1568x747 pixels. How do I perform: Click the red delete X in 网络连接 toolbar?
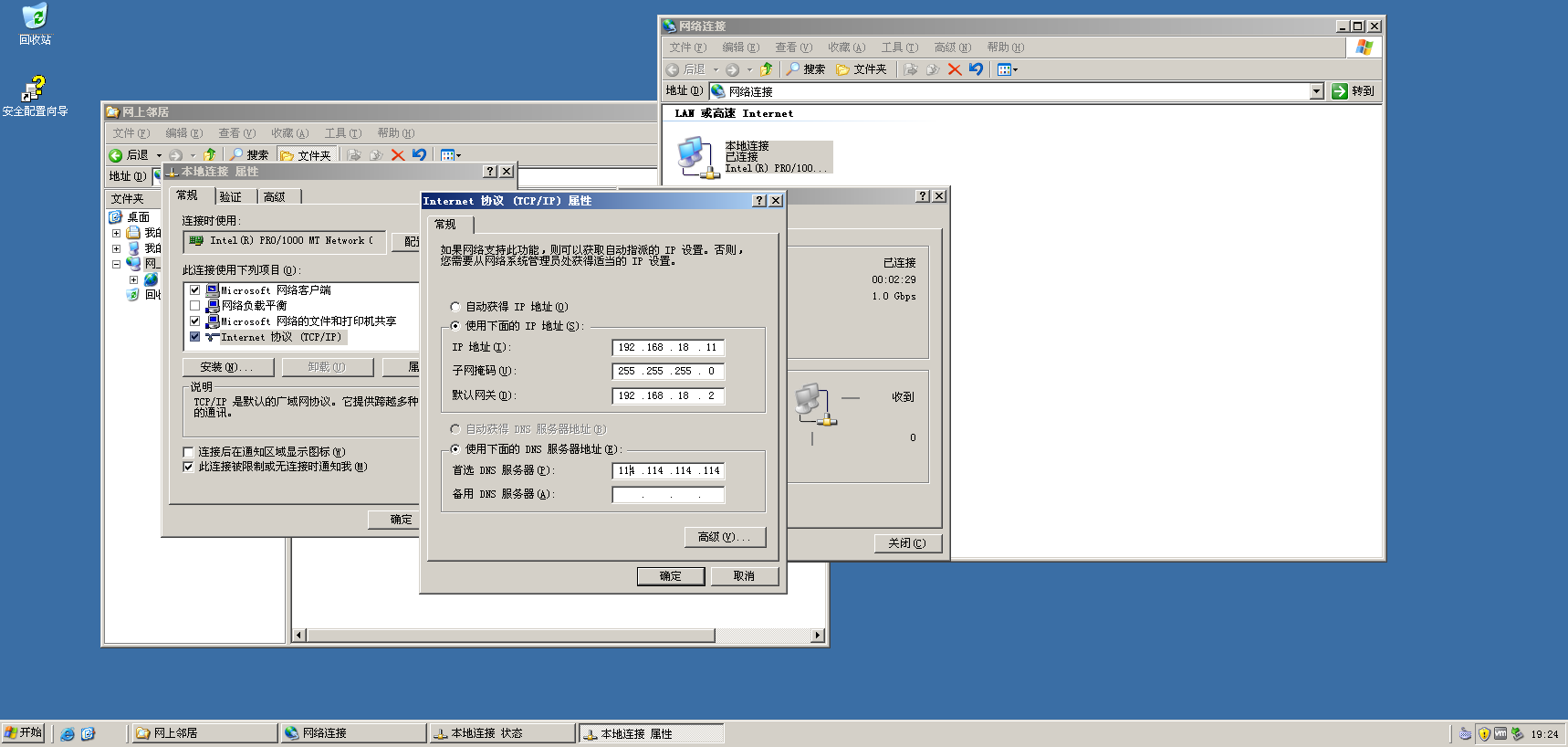click(x=955, y=69)
